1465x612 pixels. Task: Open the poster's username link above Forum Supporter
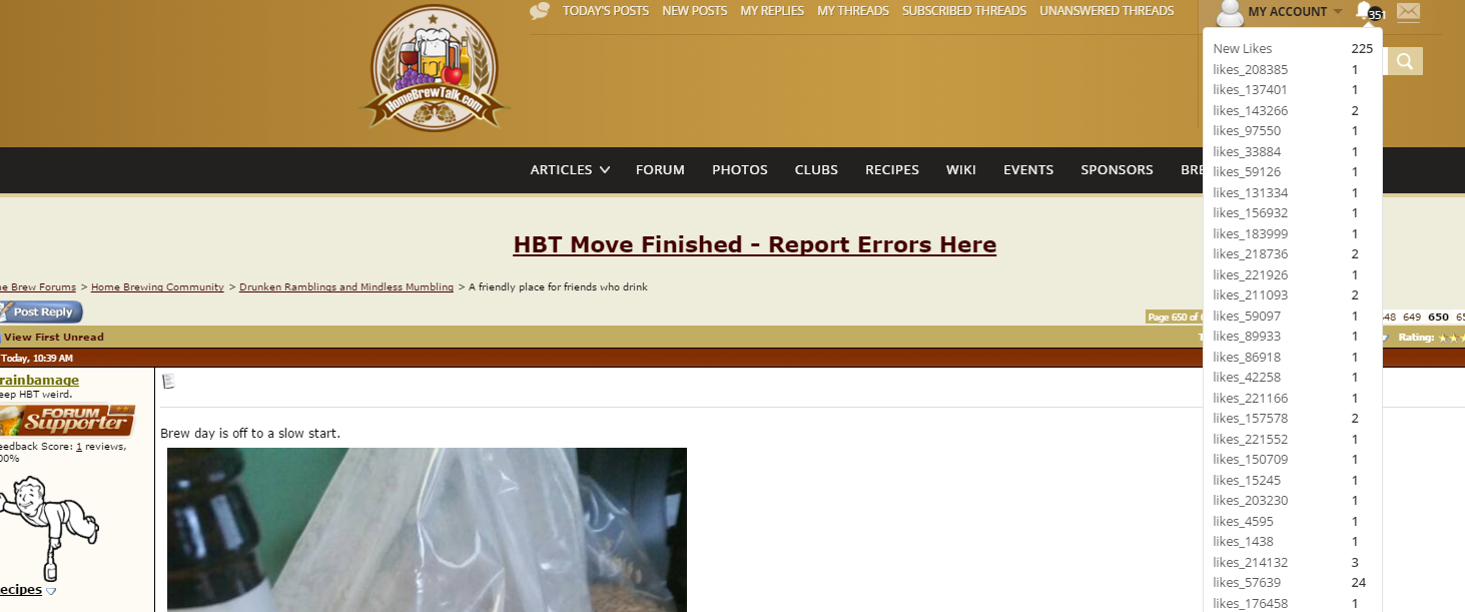pos(39,380)
